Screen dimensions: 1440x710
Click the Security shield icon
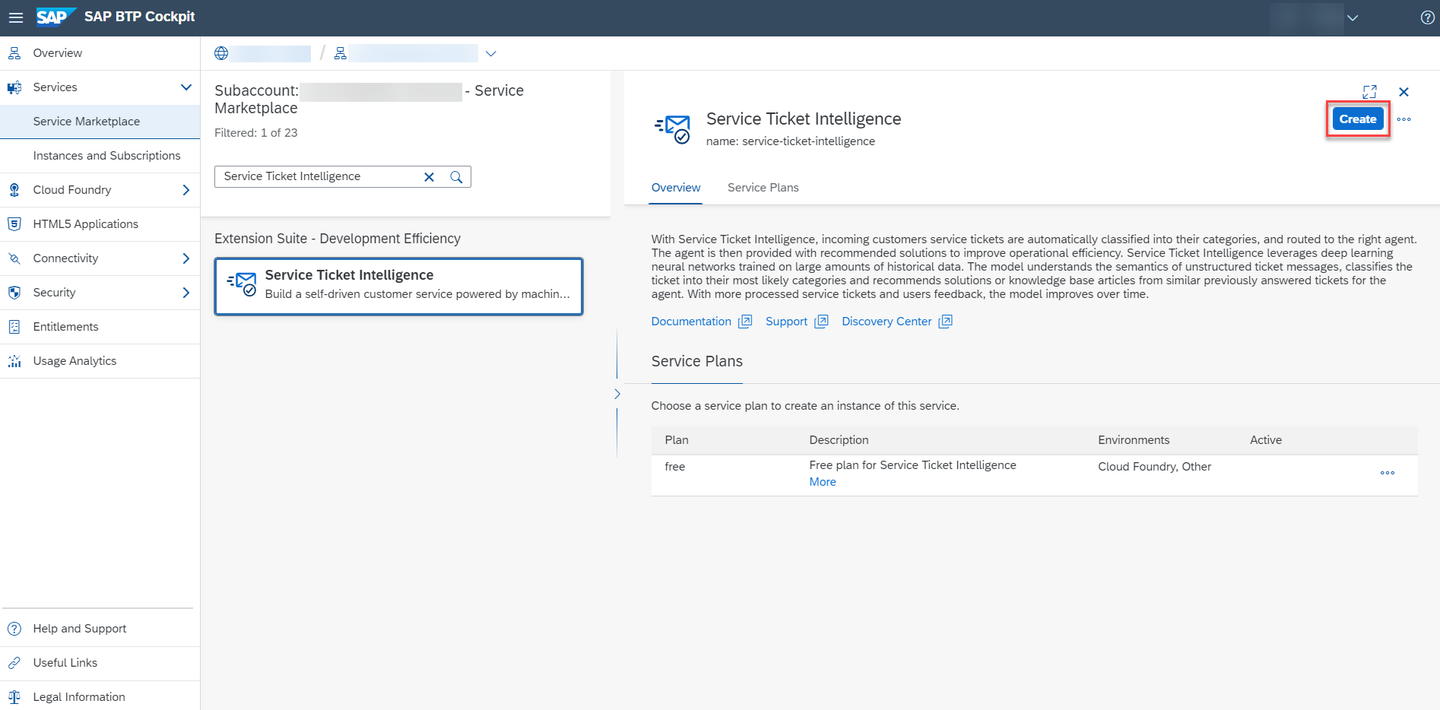[x=14, y=293]
